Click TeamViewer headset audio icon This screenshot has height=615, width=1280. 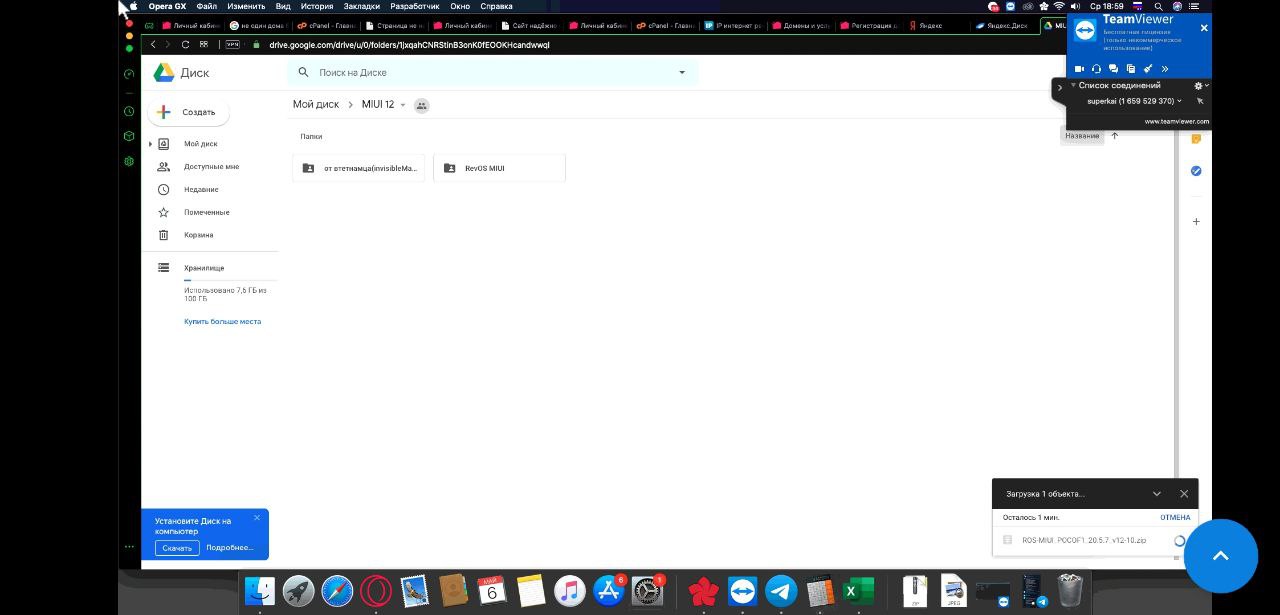click(1097, 69)
